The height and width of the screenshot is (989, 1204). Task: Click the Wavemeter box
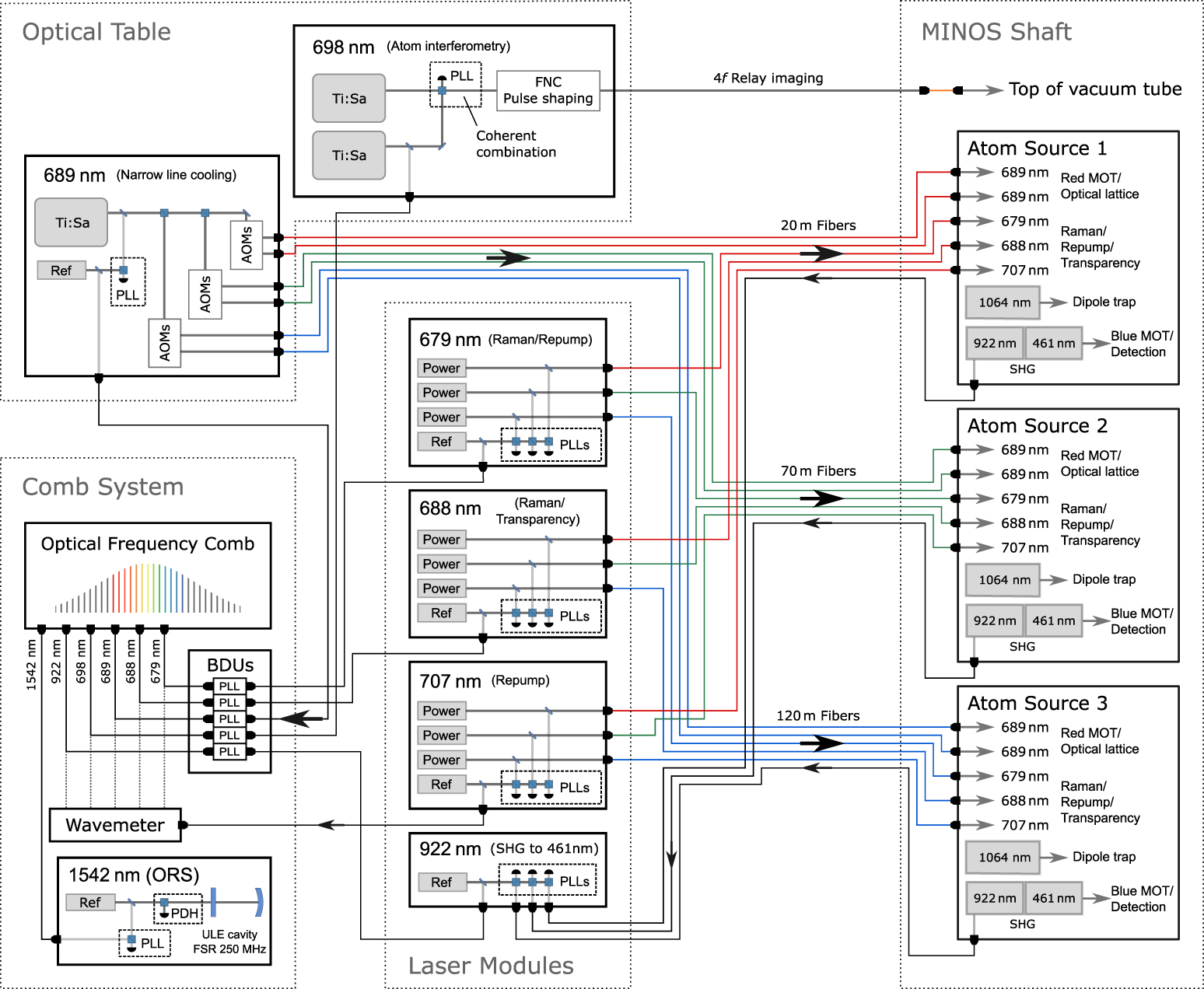[115, 825]
